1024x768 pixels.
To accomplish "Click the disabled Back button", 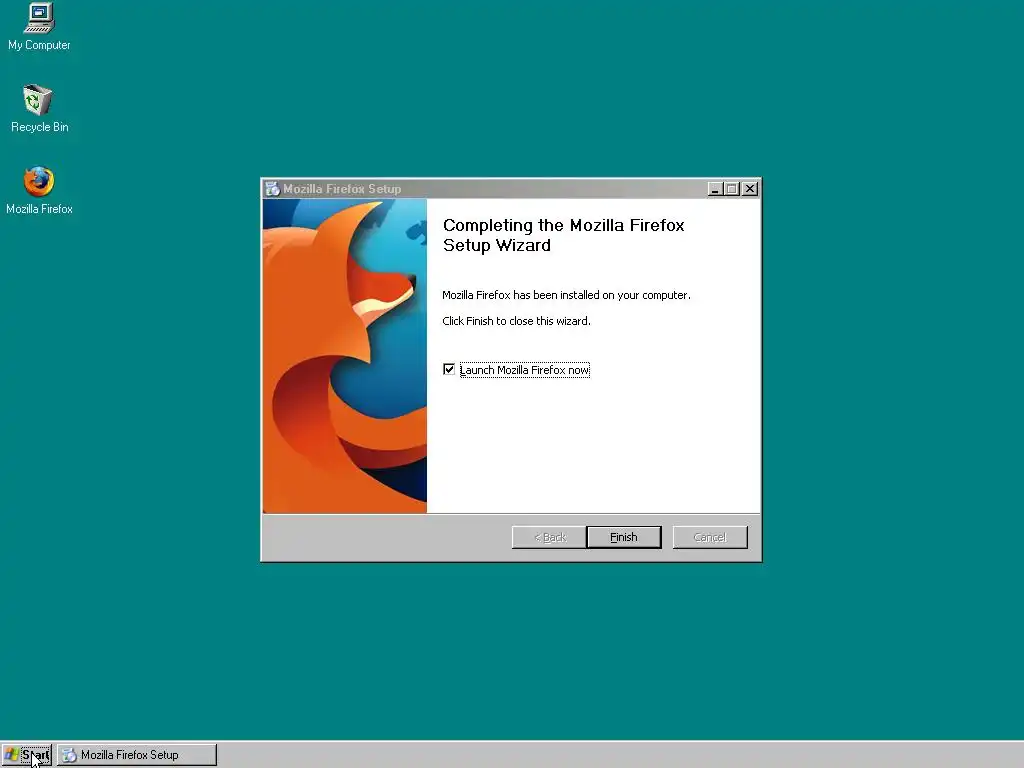I will click(x=549, y=537).
